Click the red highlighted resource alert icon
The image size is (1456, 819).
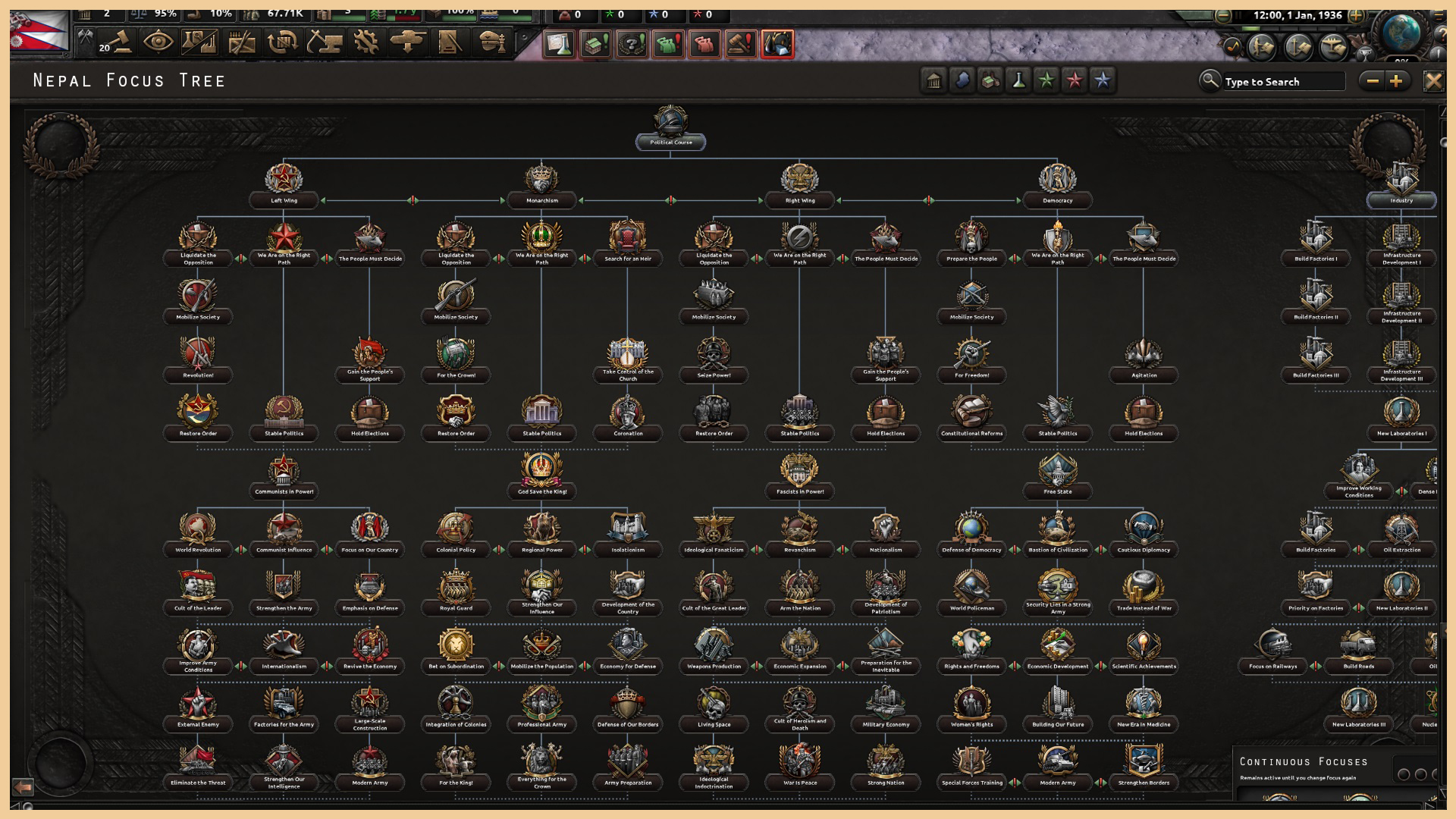tap(777, 44)
